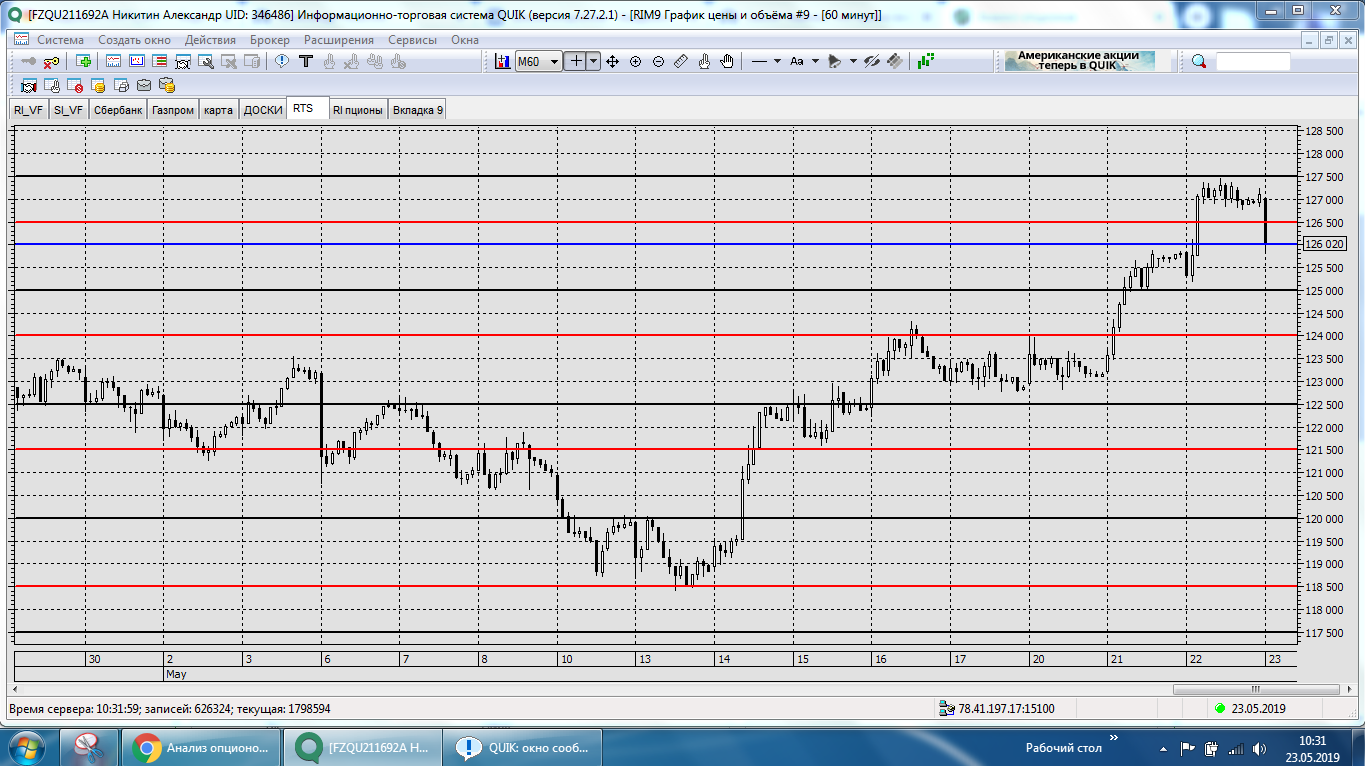Open the Брокер menu
This screenshot has width=1365, height=766.
coord(269,40)
